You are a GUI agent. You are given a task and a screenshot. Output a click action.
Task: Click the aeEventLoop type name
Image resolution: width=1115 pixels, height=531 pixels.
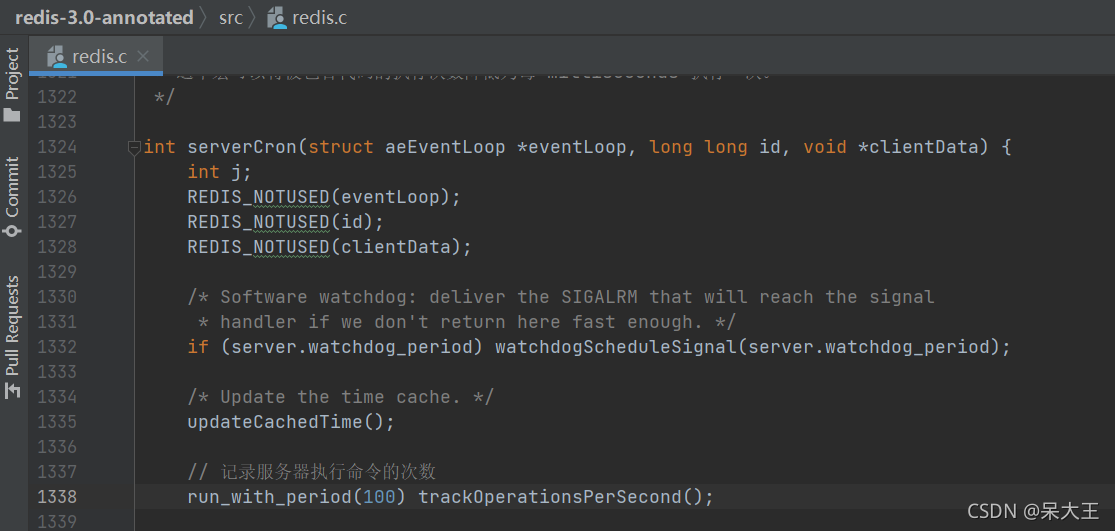(445, 147)
